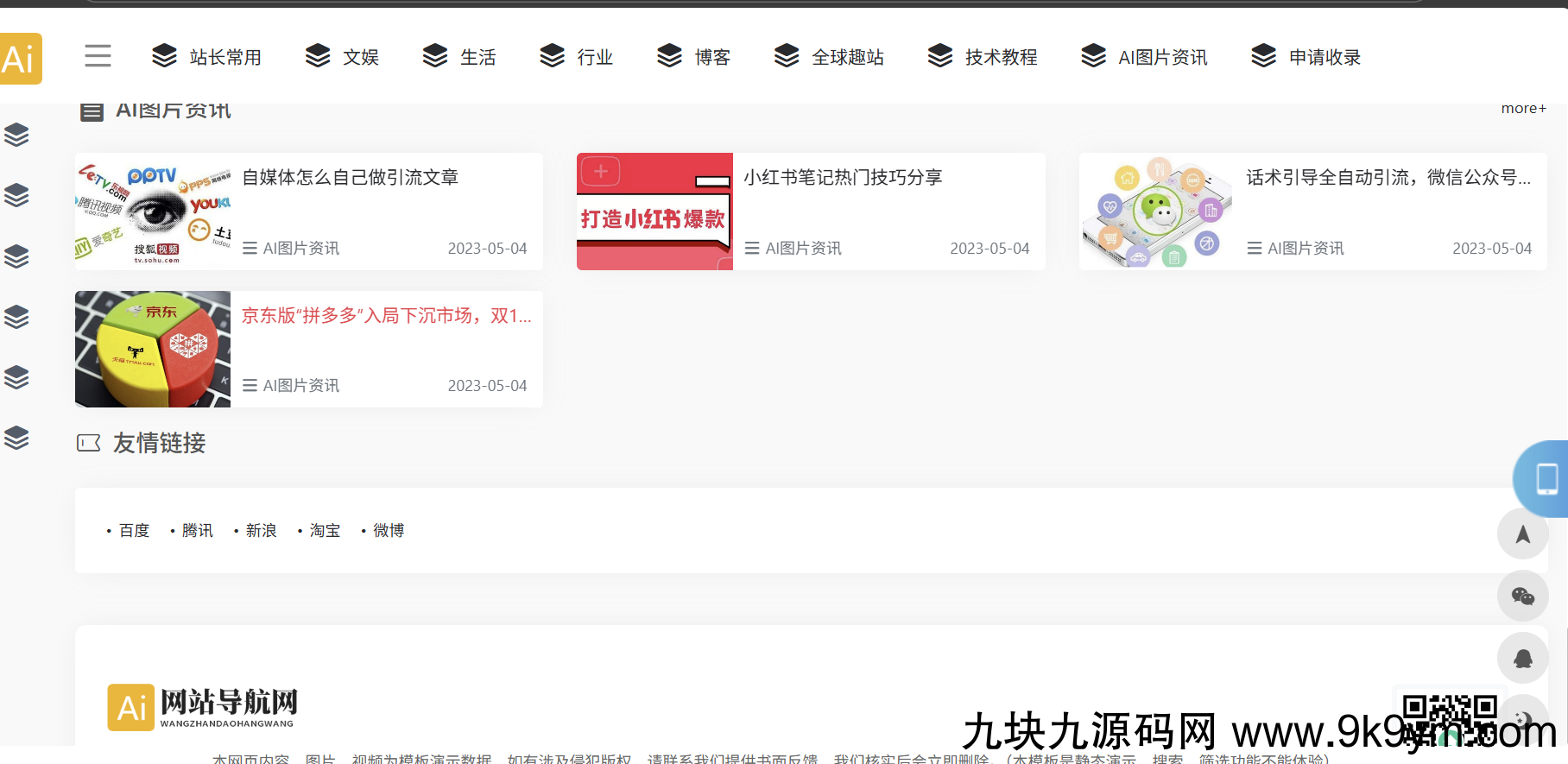
Task: Go to AI图片资讯 in top navigation
Action: pos(1163,57)
